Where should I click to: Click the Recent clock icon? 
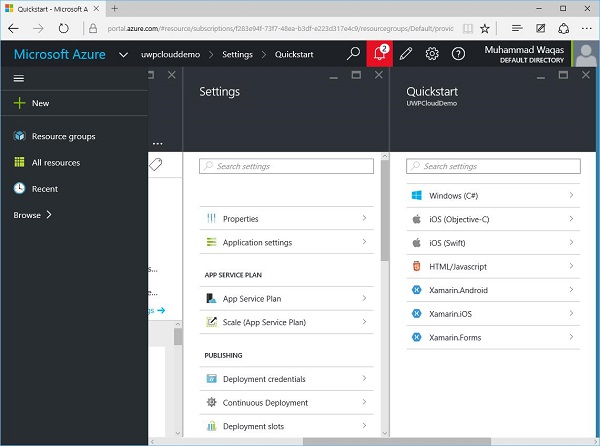20,188
